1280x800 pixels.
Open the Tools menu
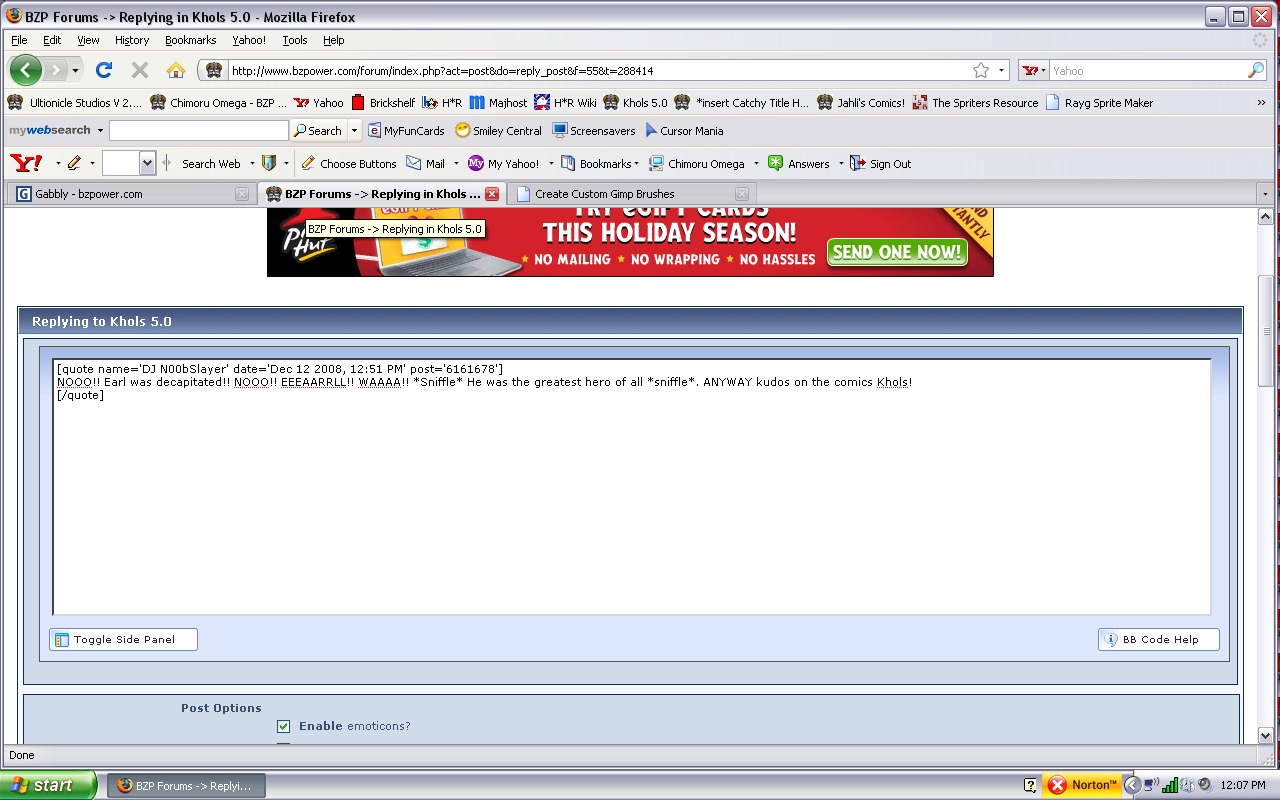[x=295, y=40]
